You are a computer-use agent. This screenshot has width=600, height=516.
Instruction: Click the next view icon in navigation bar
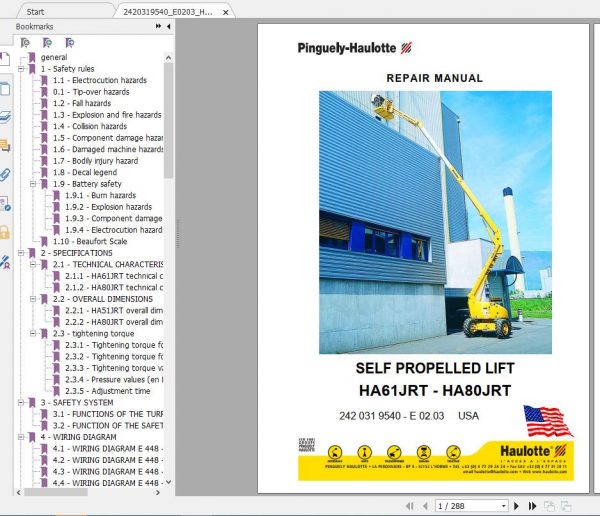(x=566, y=506)
